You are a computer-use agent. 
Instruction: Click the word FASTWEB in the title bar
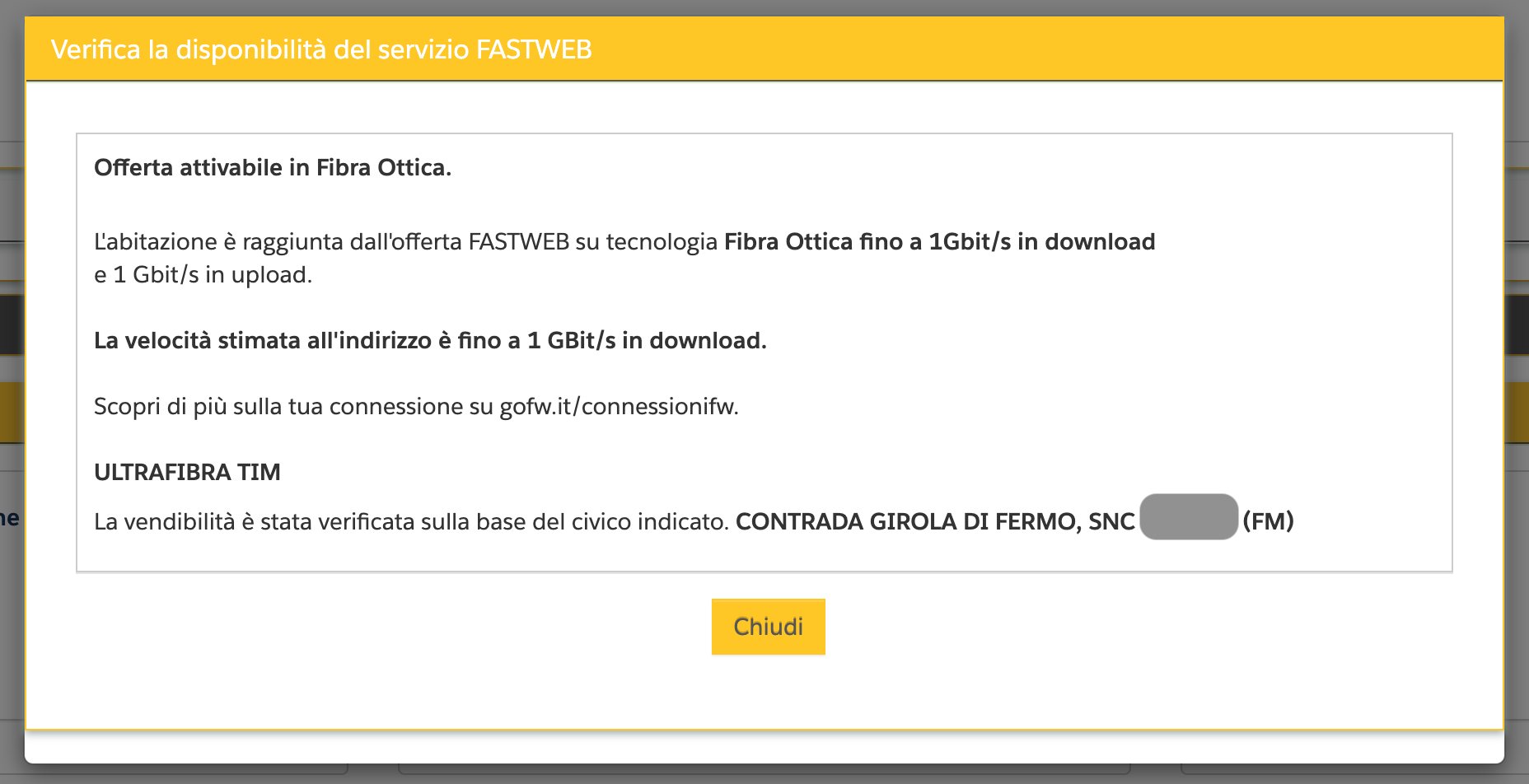point(533,49)
